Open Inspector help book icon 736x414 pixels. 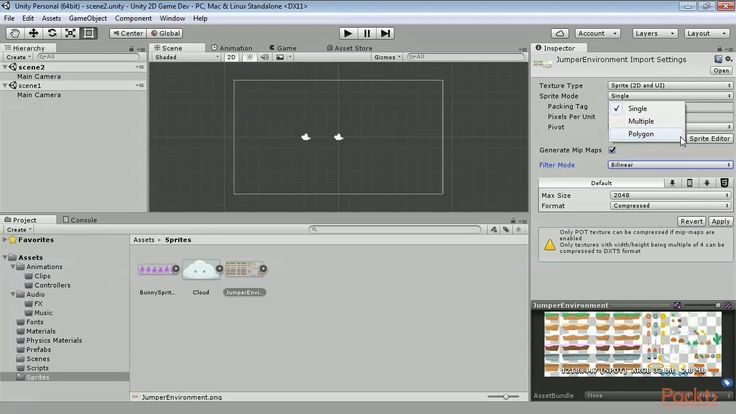[x=718, y=59]
